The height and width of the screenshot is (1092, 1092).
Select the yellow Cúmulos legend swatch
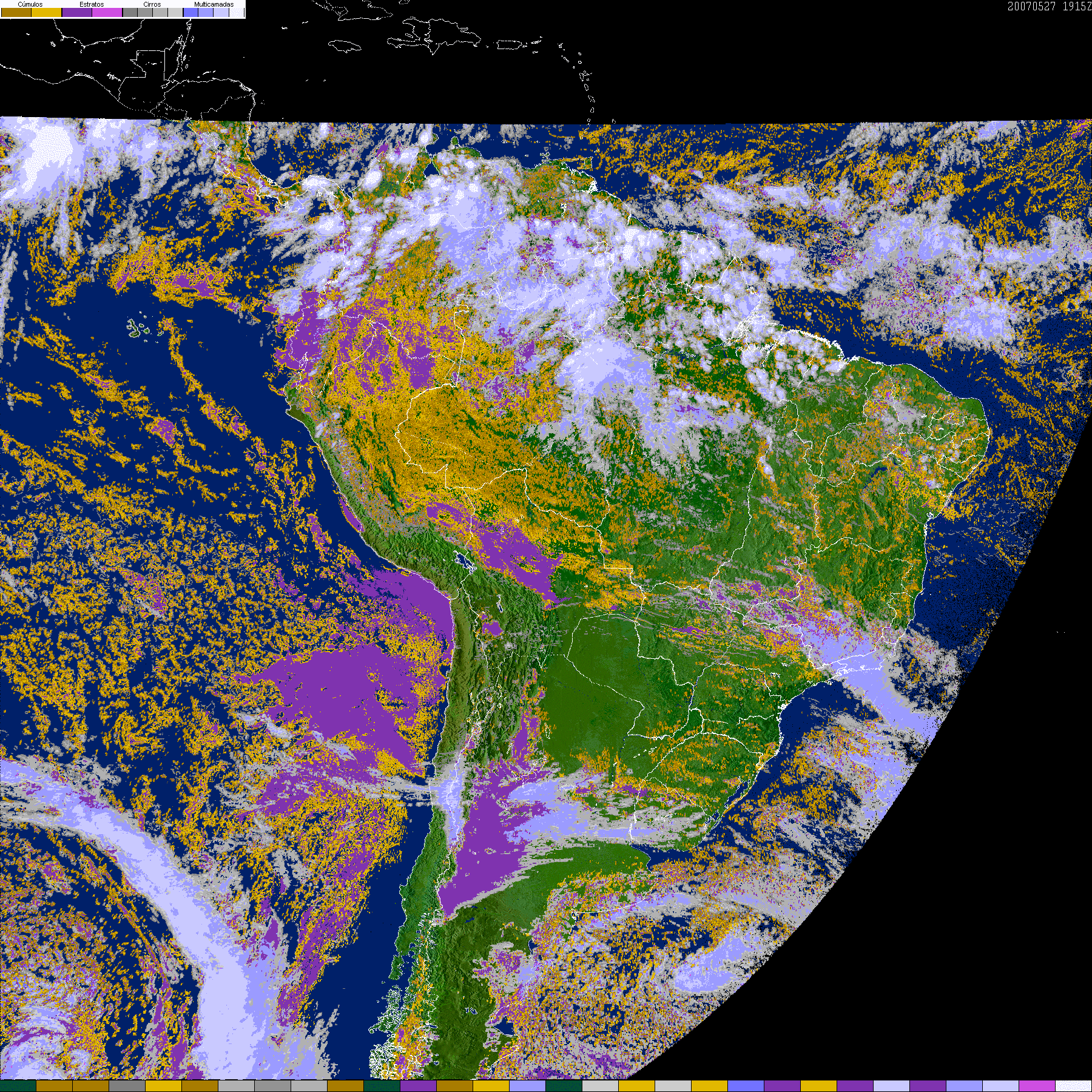coord(46,12)
